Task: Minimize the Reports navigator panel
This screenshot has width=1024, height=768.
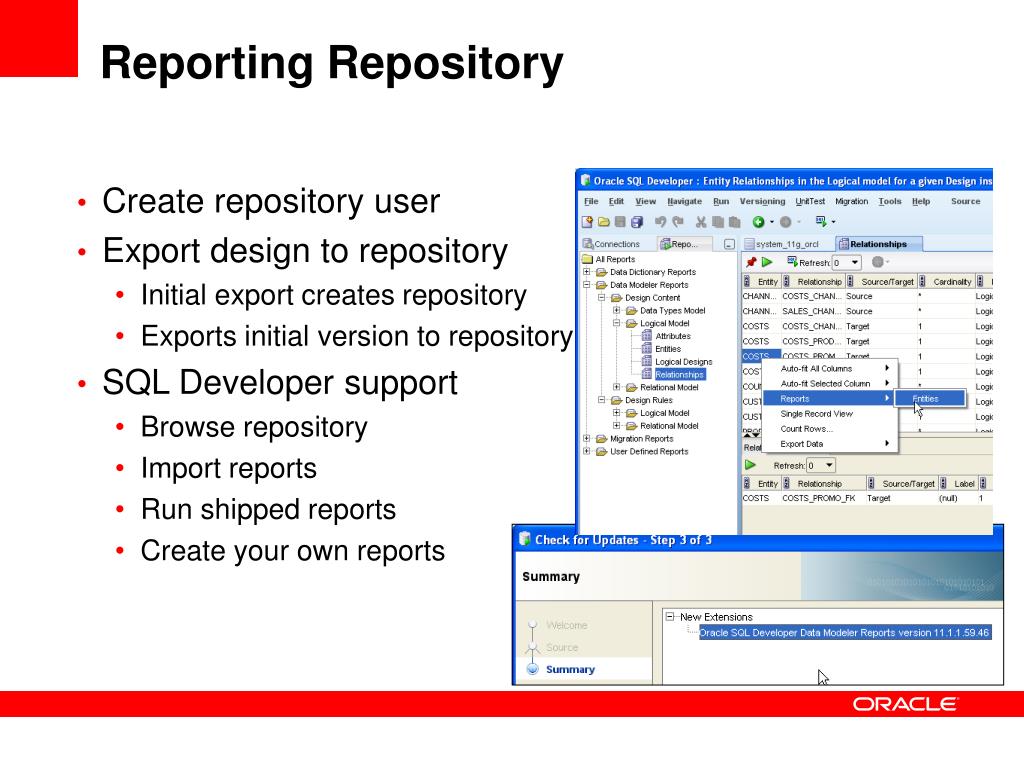Action: [729, 244]
